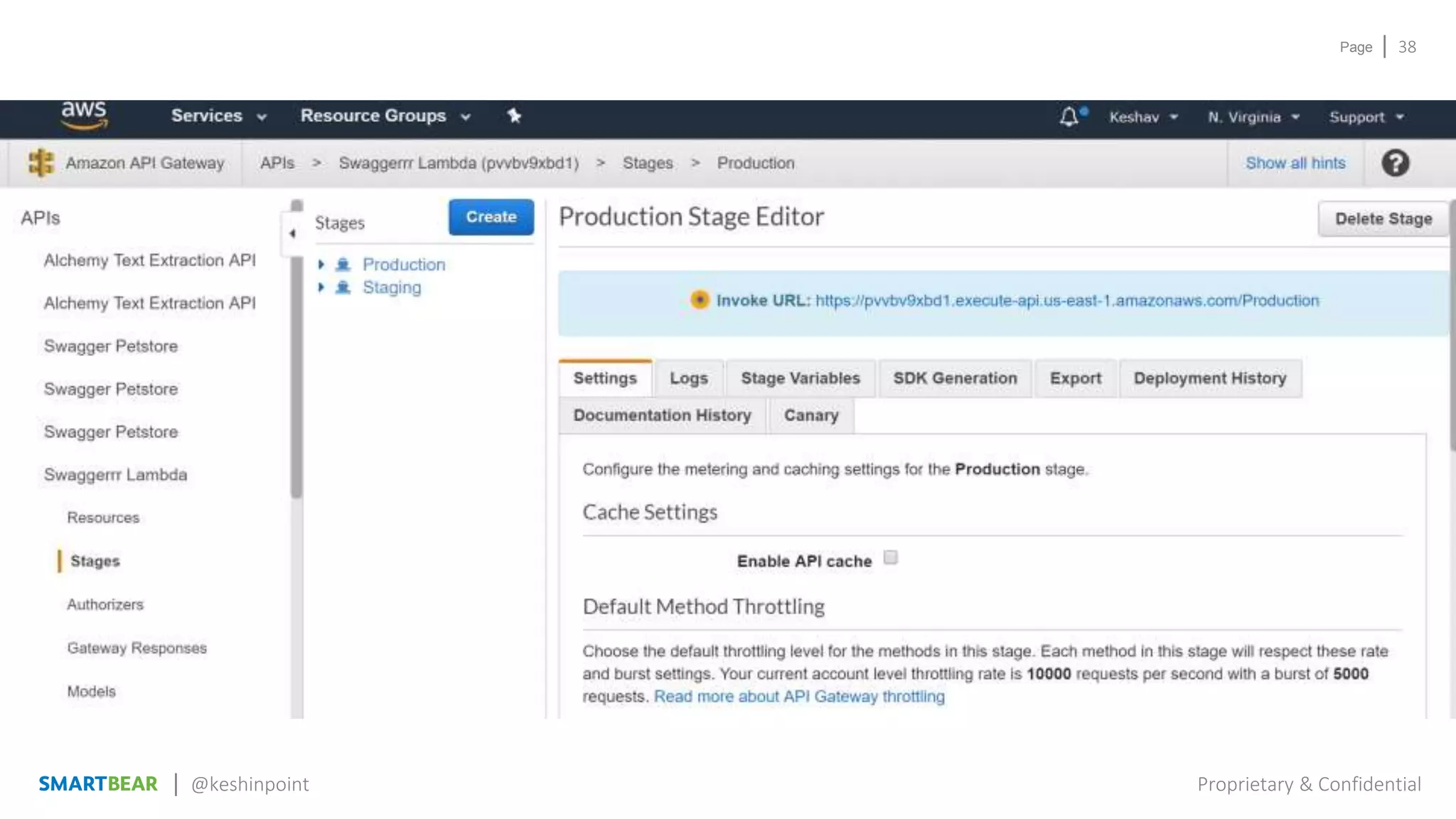
Task: Expand the Staging stage tree arrow
Action: pos(321,287)
